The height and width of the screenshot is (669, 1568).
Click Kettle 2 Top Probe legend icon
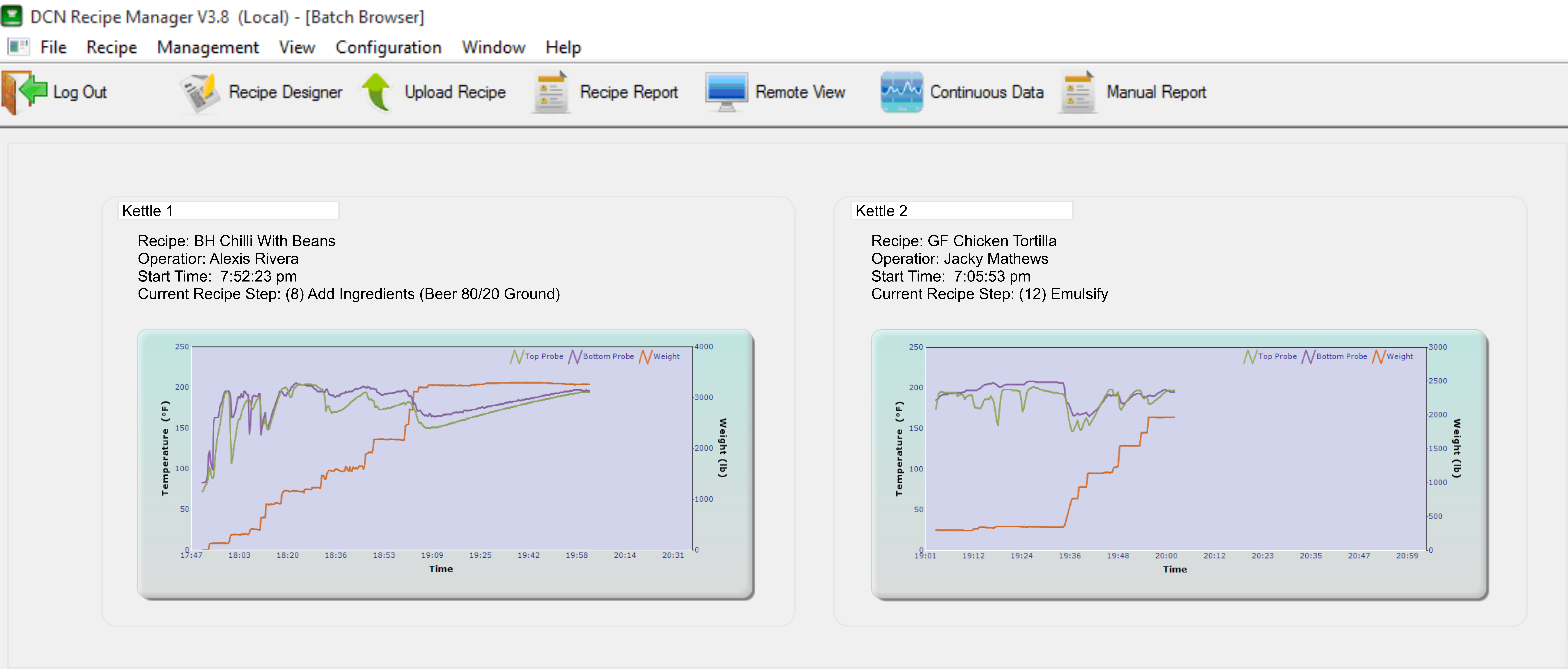pos(1250,357)
